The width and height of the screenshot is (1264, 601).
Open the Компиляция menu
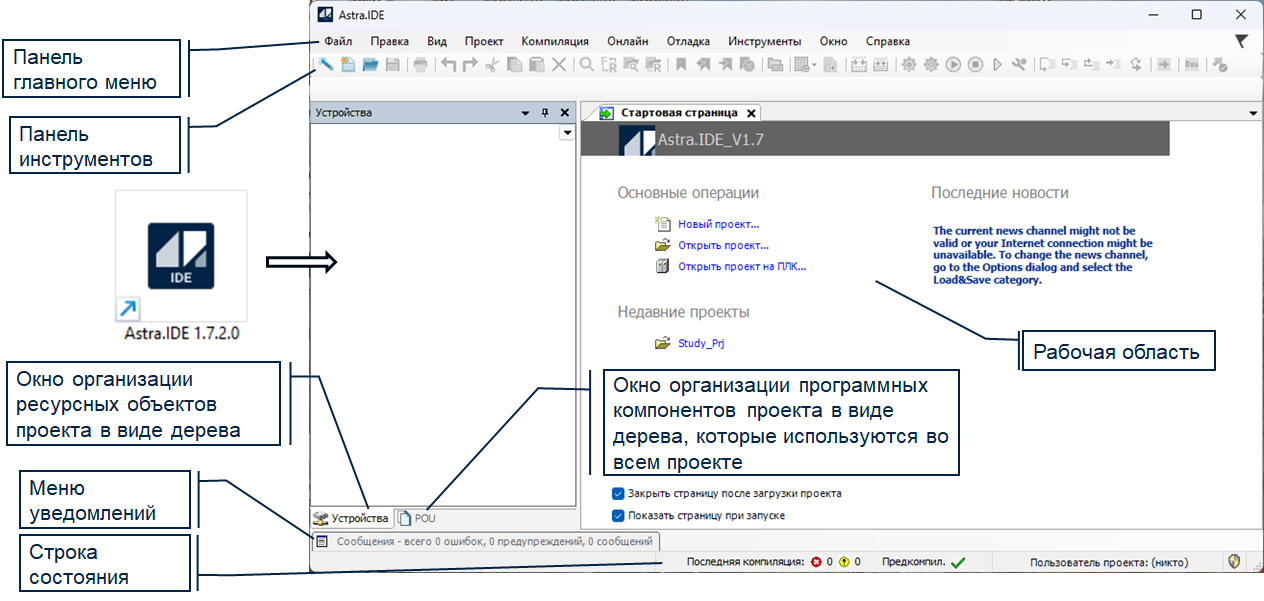pyautogui.click(x=555, y=42)
